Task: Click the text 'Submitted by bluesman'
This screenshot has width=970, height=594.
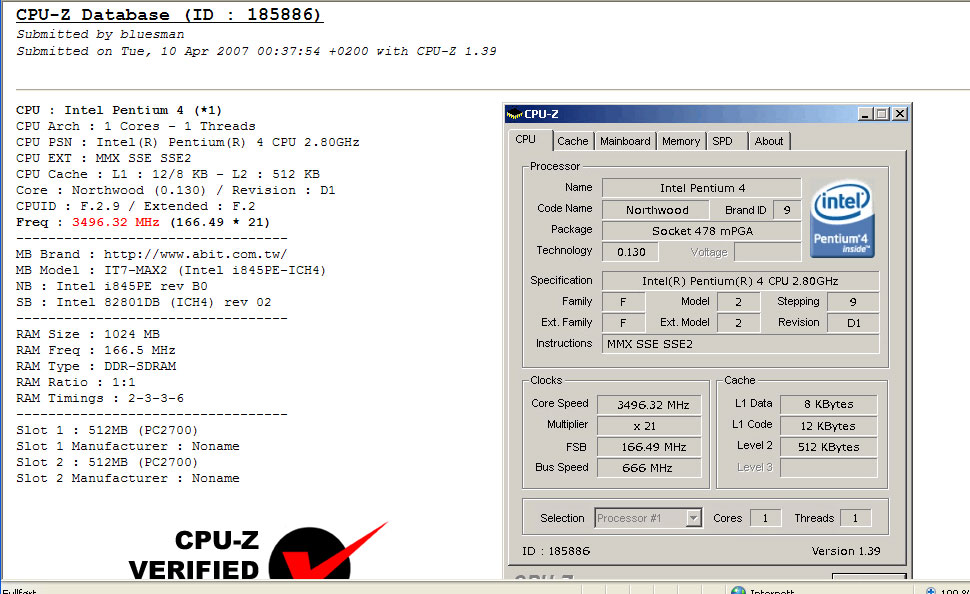Action: (x=100, y=35)
